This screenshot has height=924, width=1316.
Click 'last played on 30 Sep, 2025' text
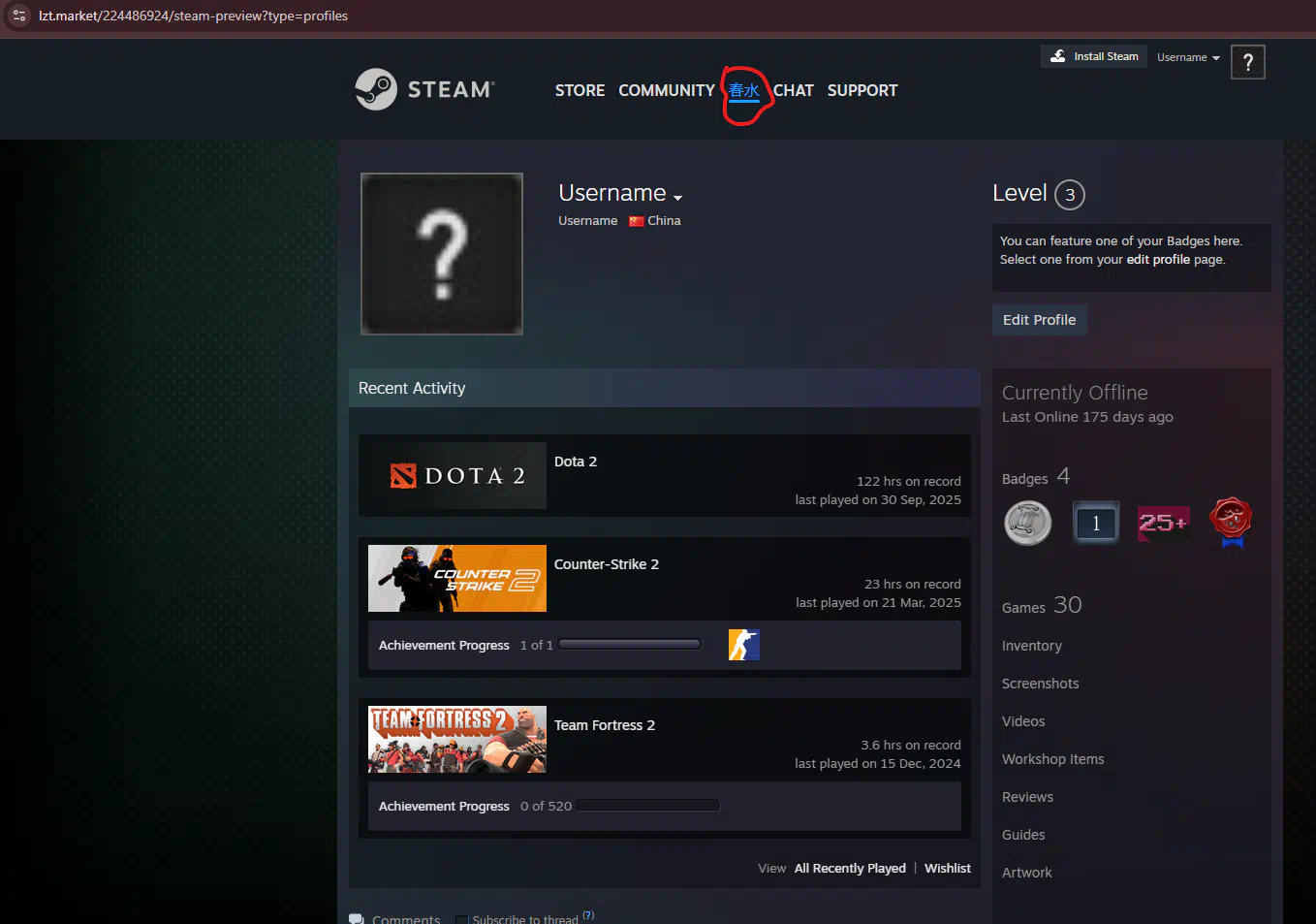pyautogui.click(x=878, y=500)
